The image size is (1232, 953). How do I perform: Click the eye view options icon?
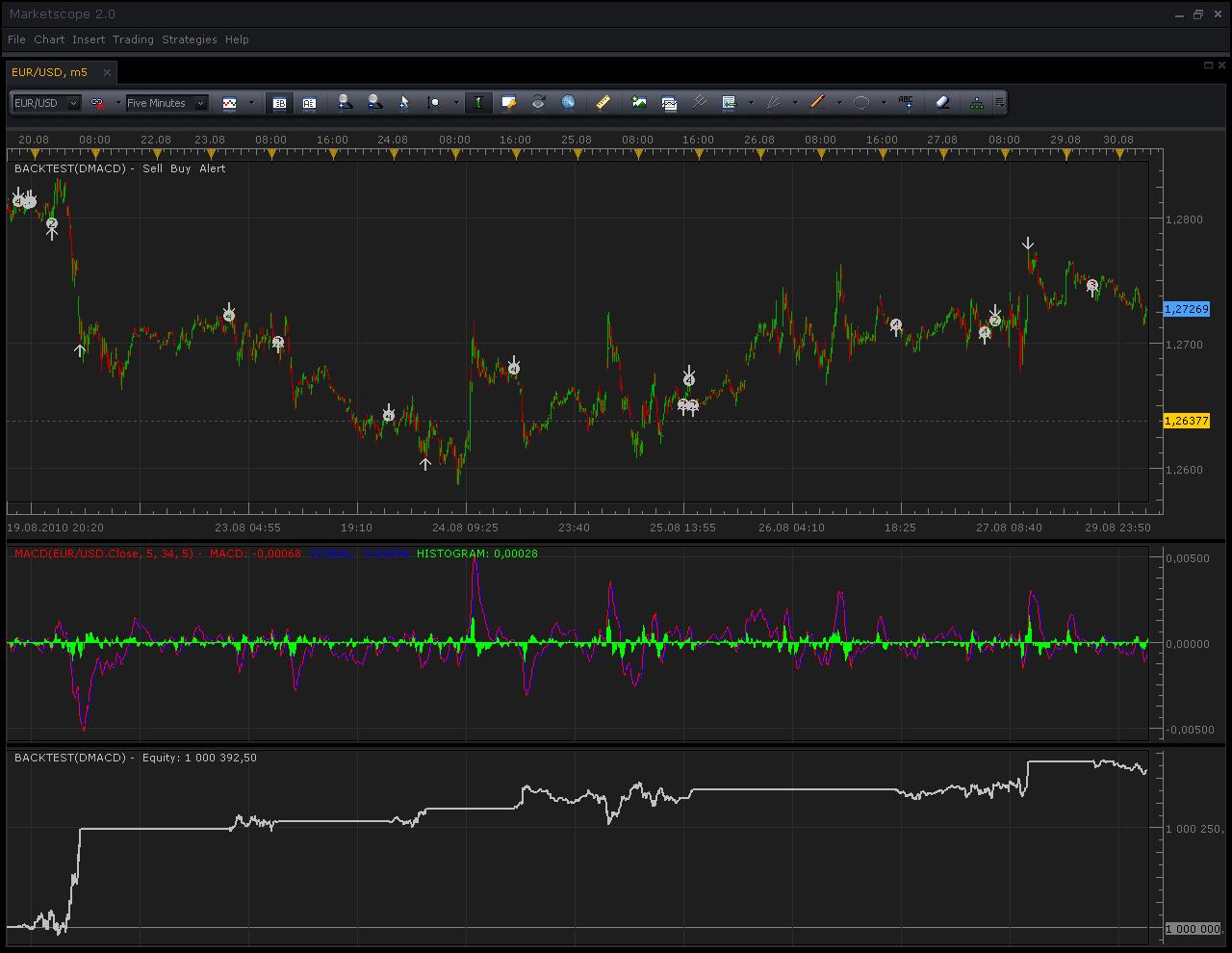(538, 103)
